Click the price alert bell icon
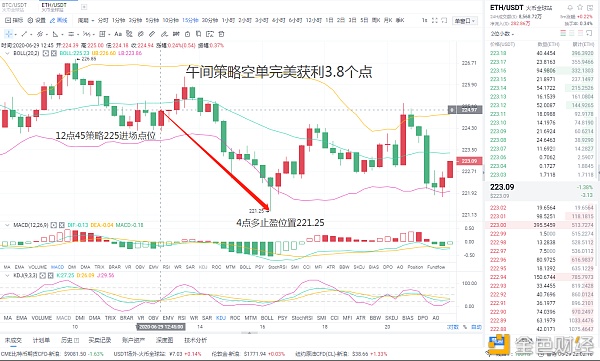 [570, 8]
